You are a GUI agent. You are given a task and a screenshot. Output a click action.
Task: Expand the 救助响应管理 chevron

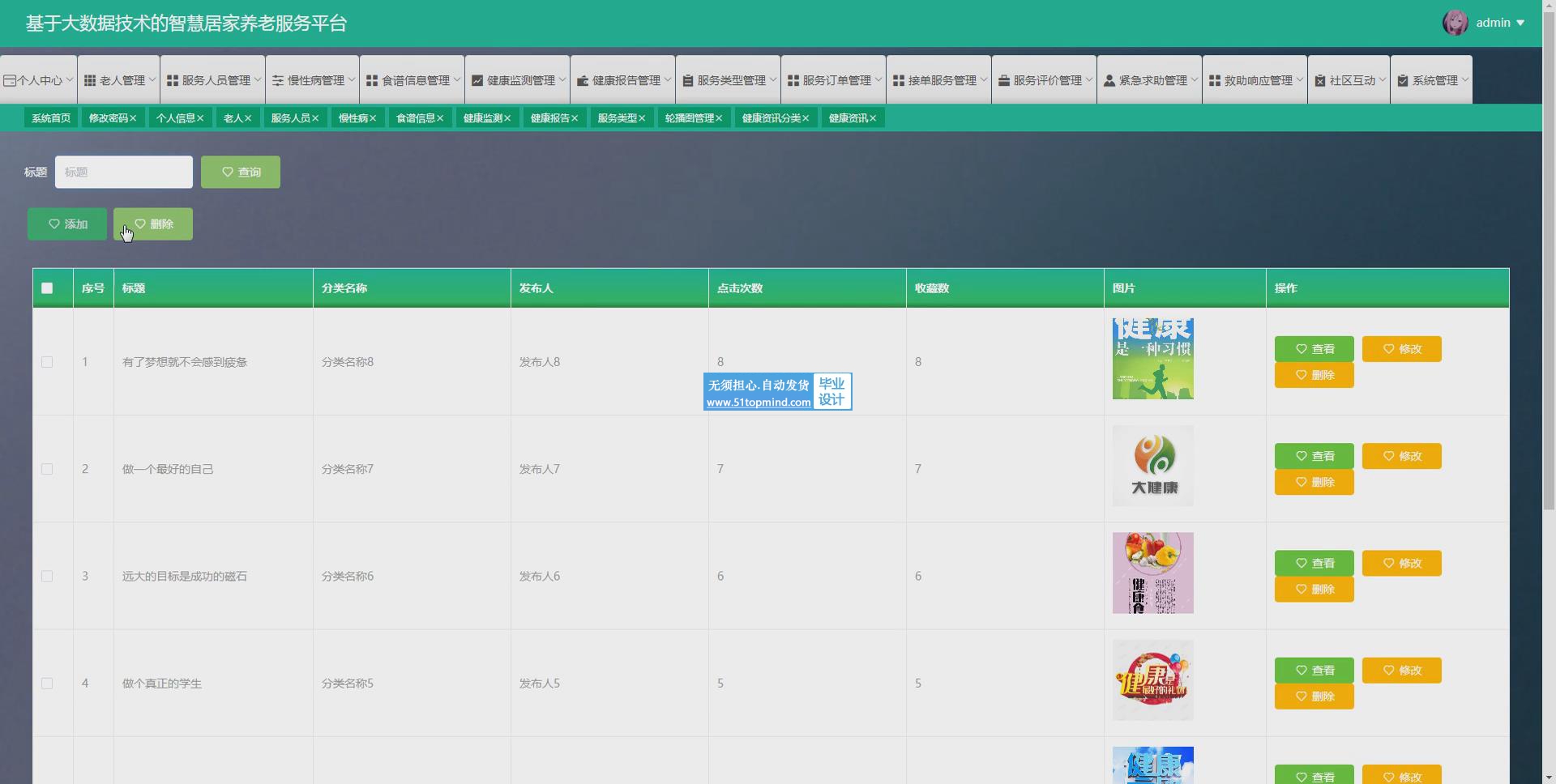(x=1300, y=79)
